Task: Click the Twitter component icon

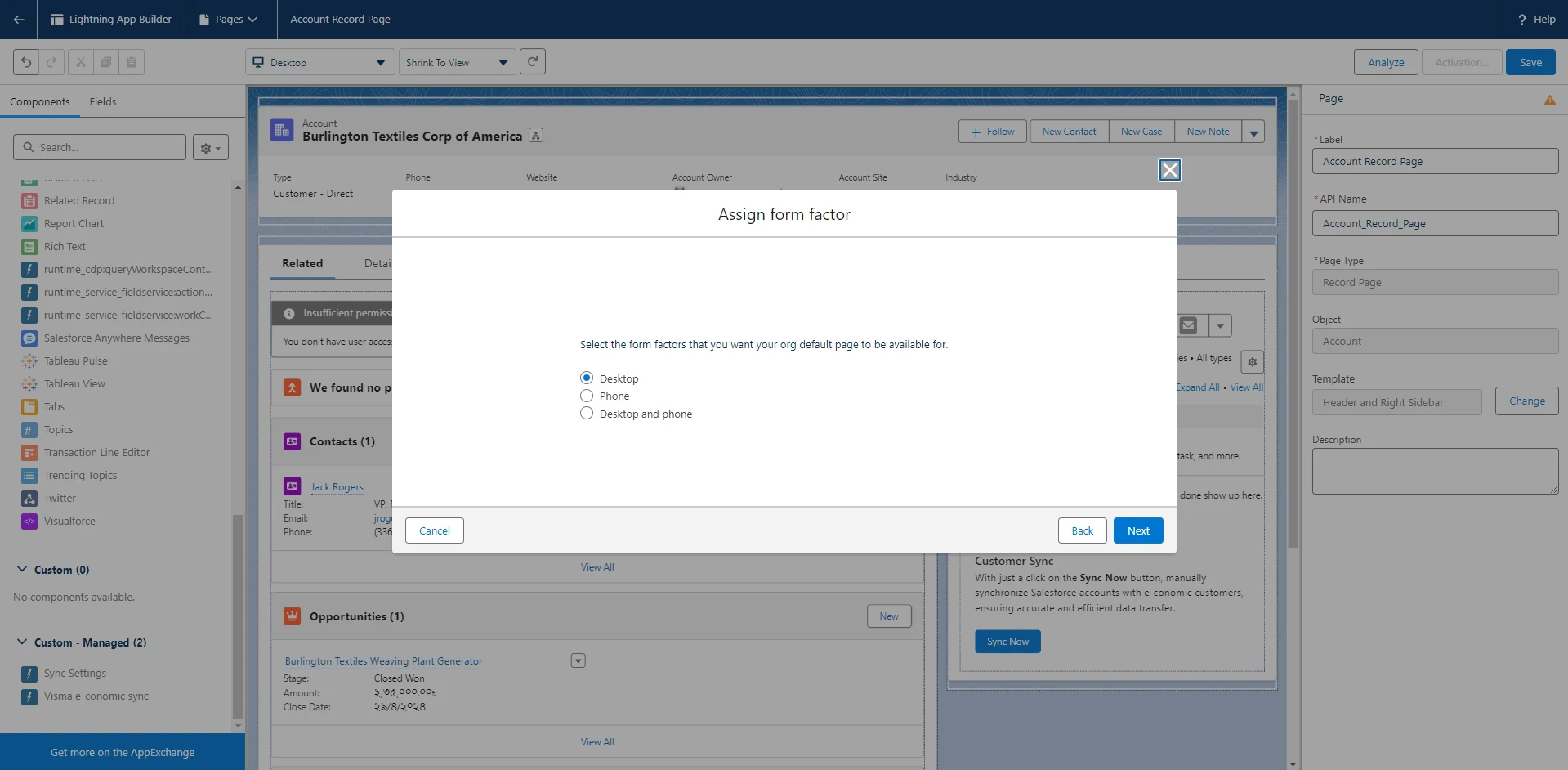Action: 29,499
